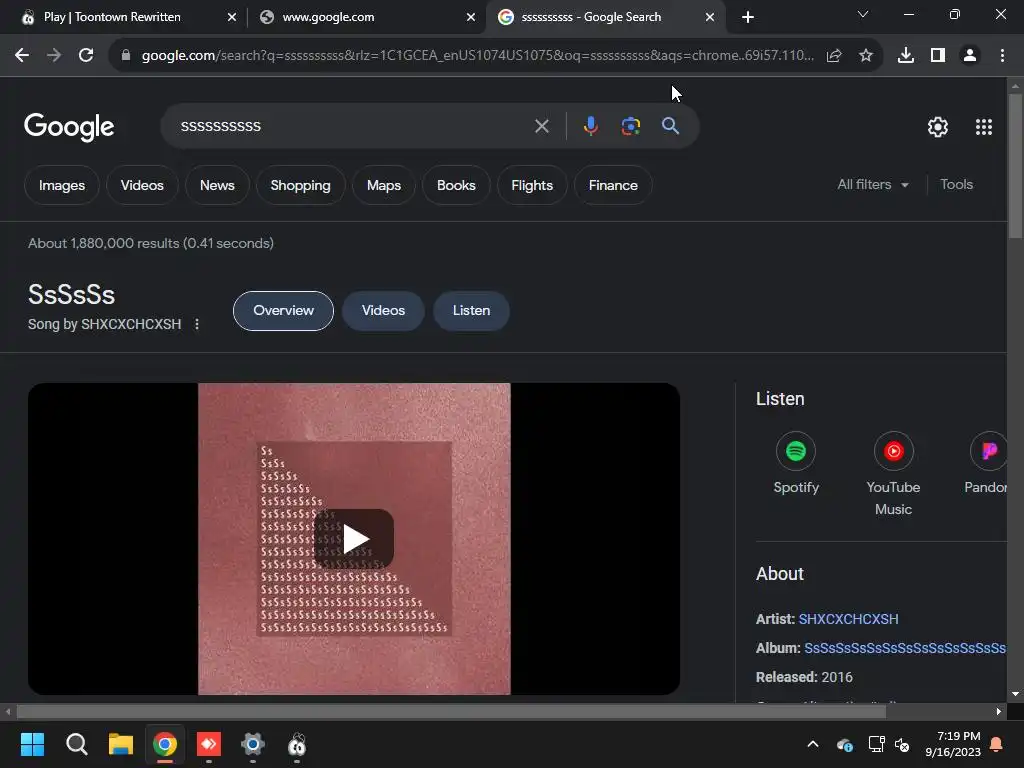Open the network display tray icon
The height and width of the screenshot is (768, 1024).
click(876, 744)
